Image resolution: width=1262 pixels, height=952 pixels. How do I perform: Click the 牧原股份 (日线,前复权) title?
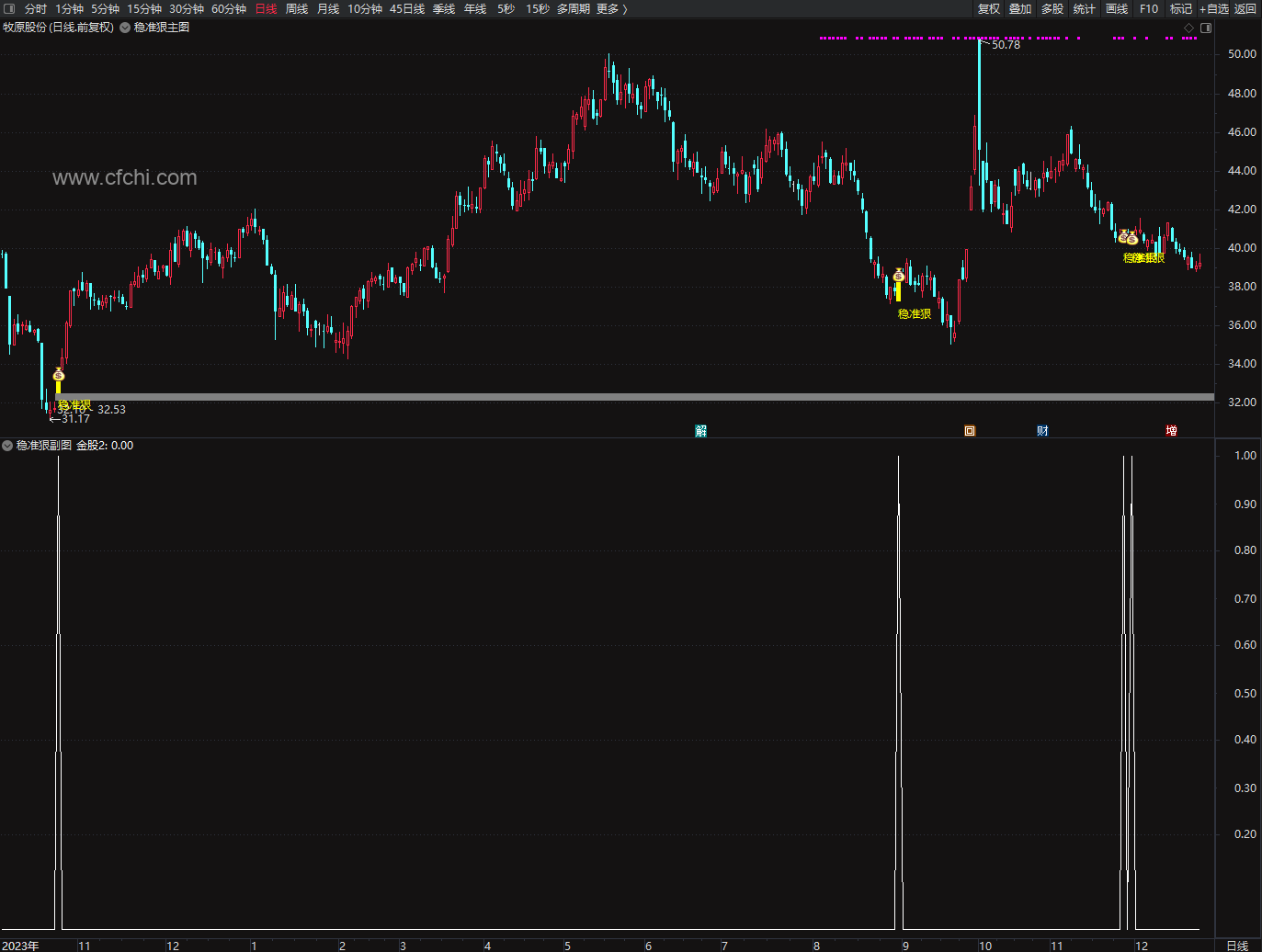[59, 28]
